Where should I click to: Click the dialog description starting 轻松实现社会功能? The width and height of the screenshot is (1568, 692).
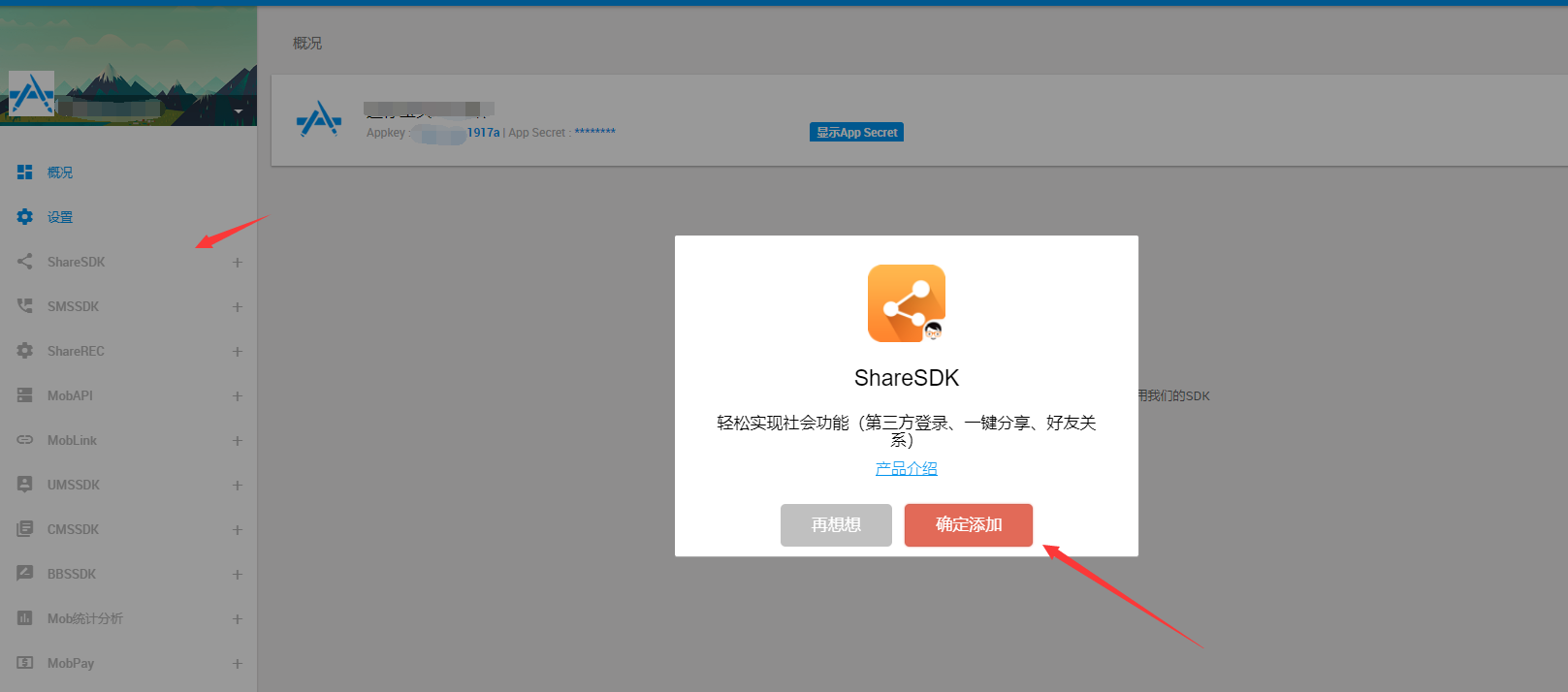click(907, 431)
